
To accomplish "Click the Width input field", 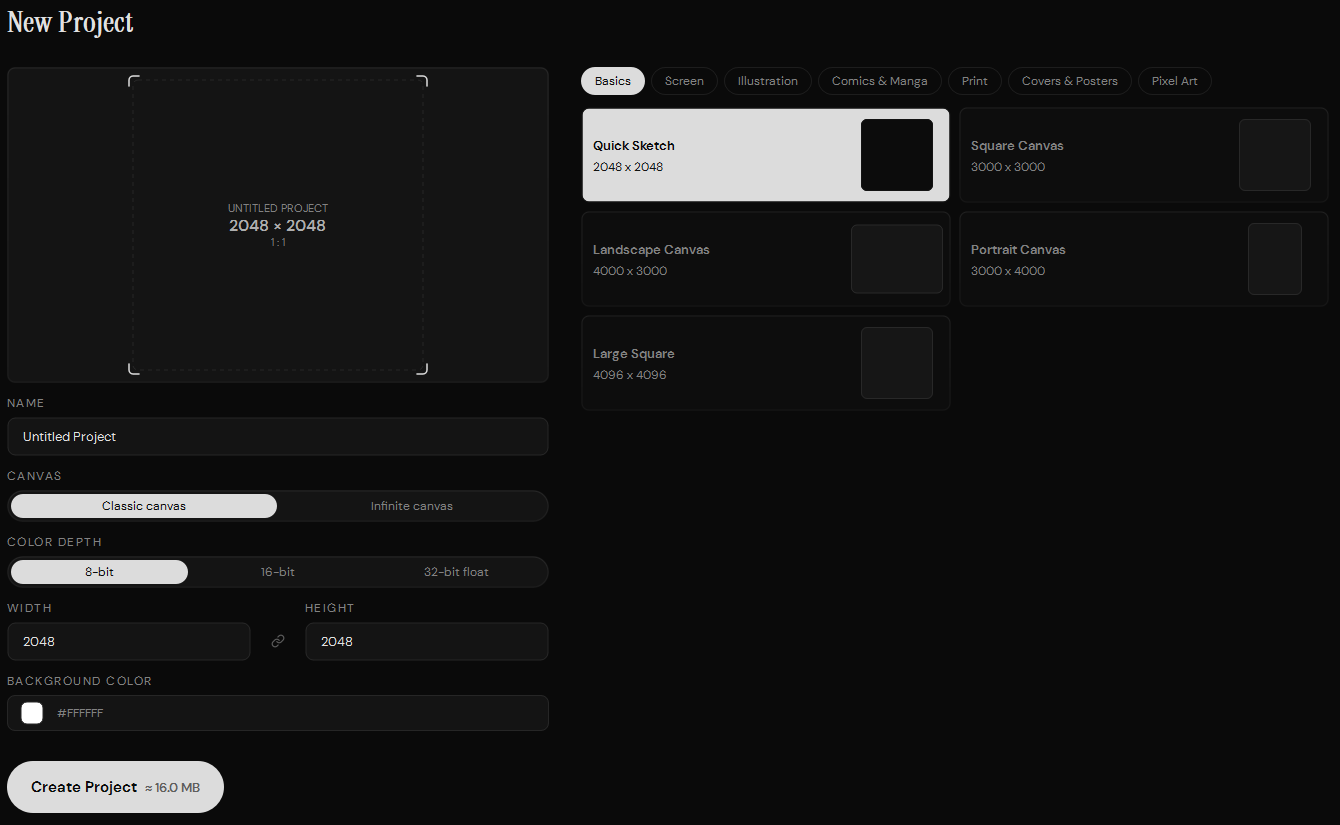I will click(x=129, y=642).
